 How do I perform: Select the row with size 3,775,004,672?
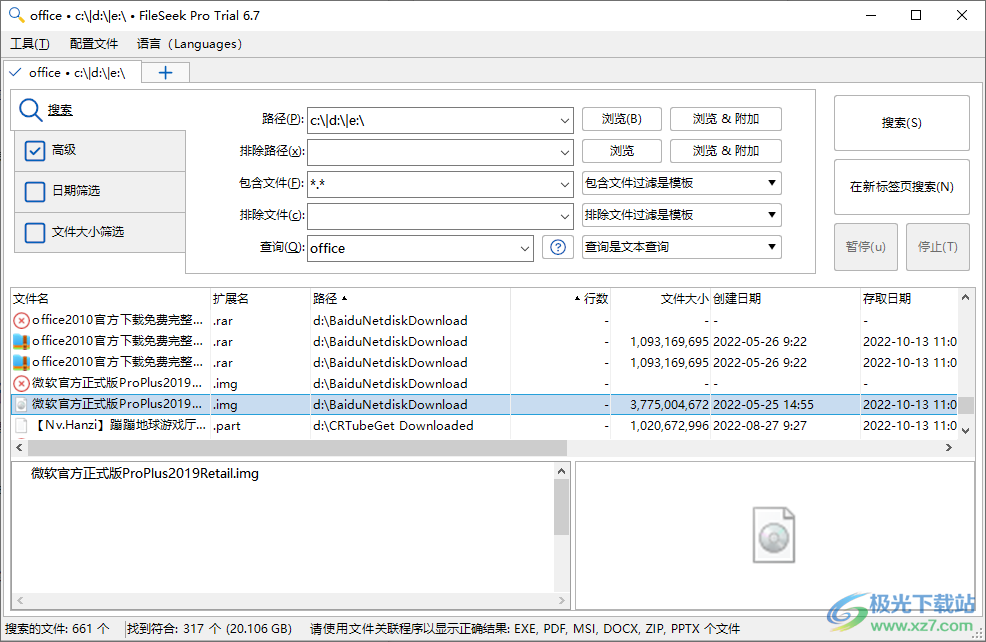(x=484, y=405)
